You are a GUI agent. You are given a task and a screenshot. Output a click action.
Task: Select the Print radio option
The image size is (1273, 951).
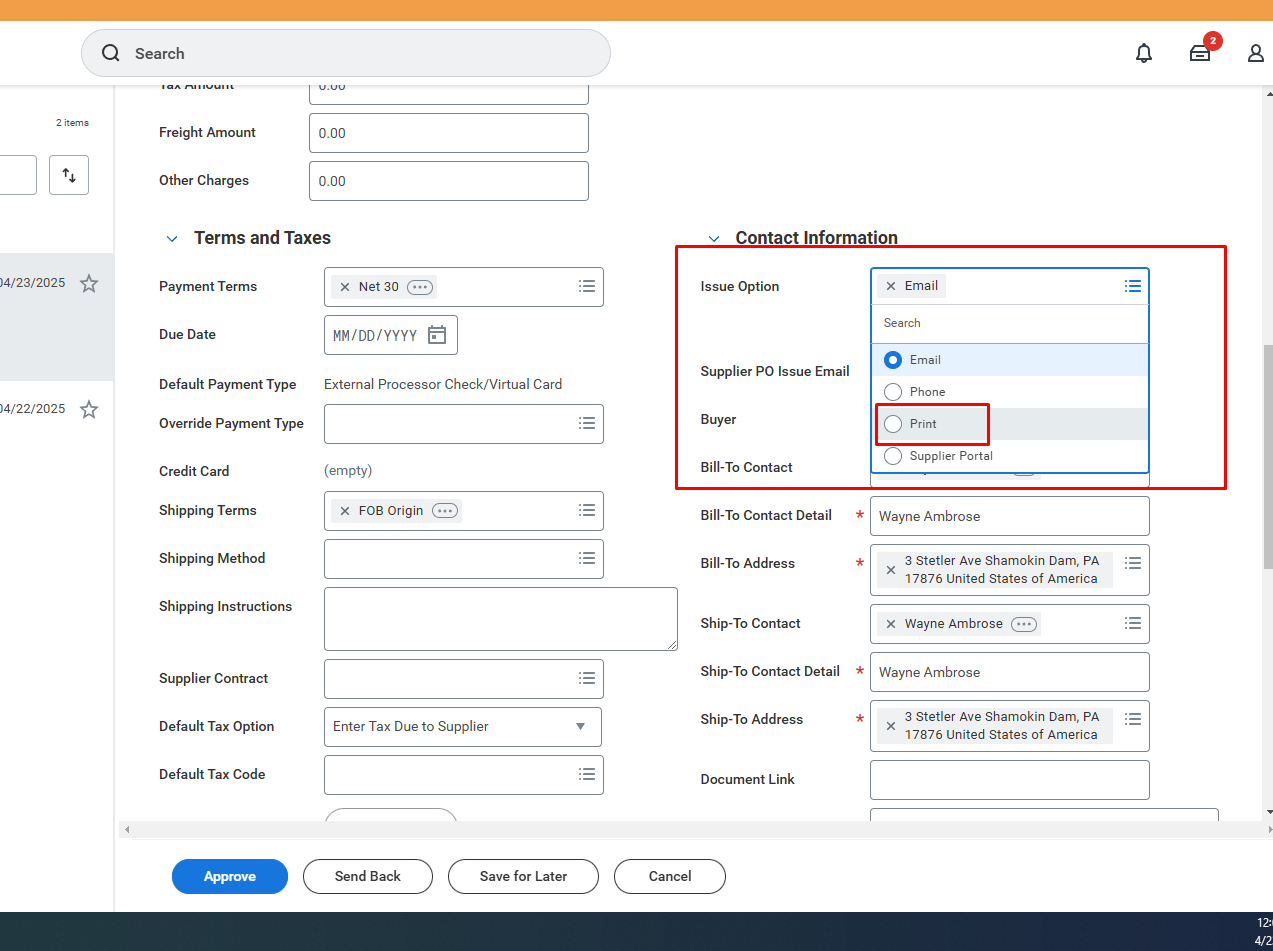pos(893,424)
